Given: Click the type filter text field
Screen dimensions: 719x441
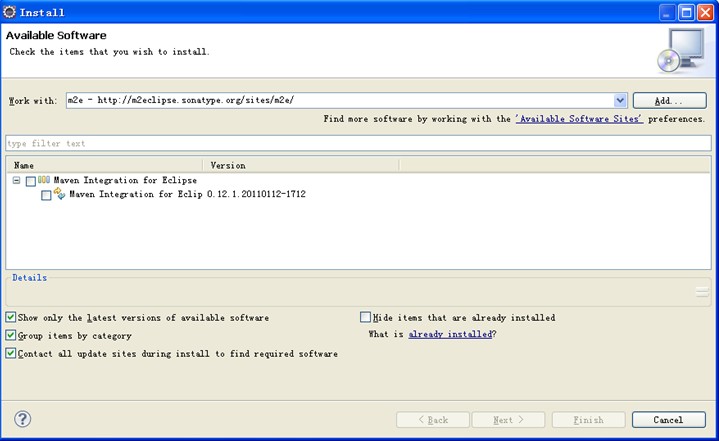Looking at the screenshot, I should tap(358, 143).
